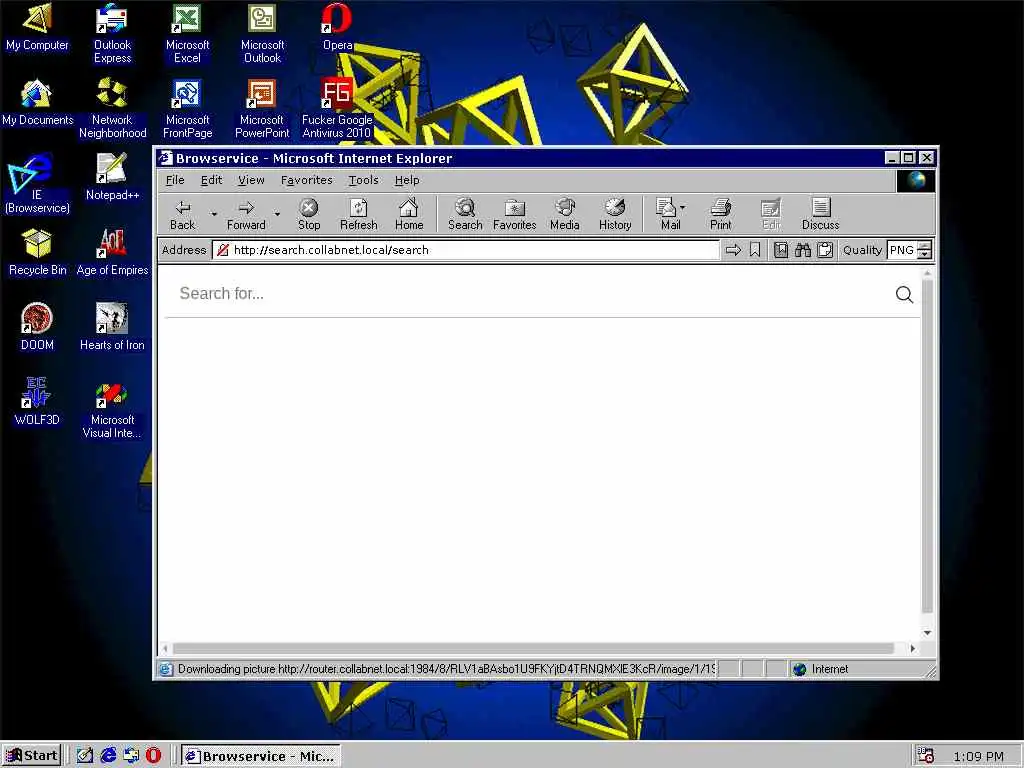Click the bookmark ribbon icon

755,250
